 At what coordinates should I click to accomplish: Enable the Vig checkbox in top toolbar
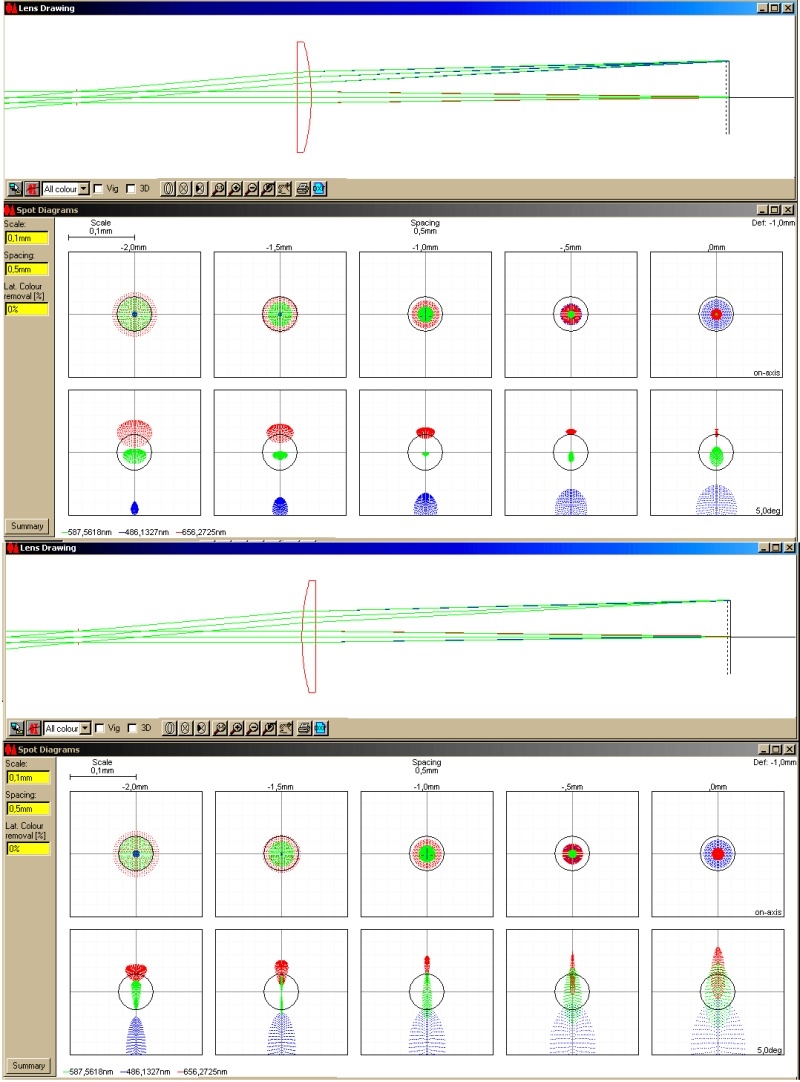pos(99,188)
